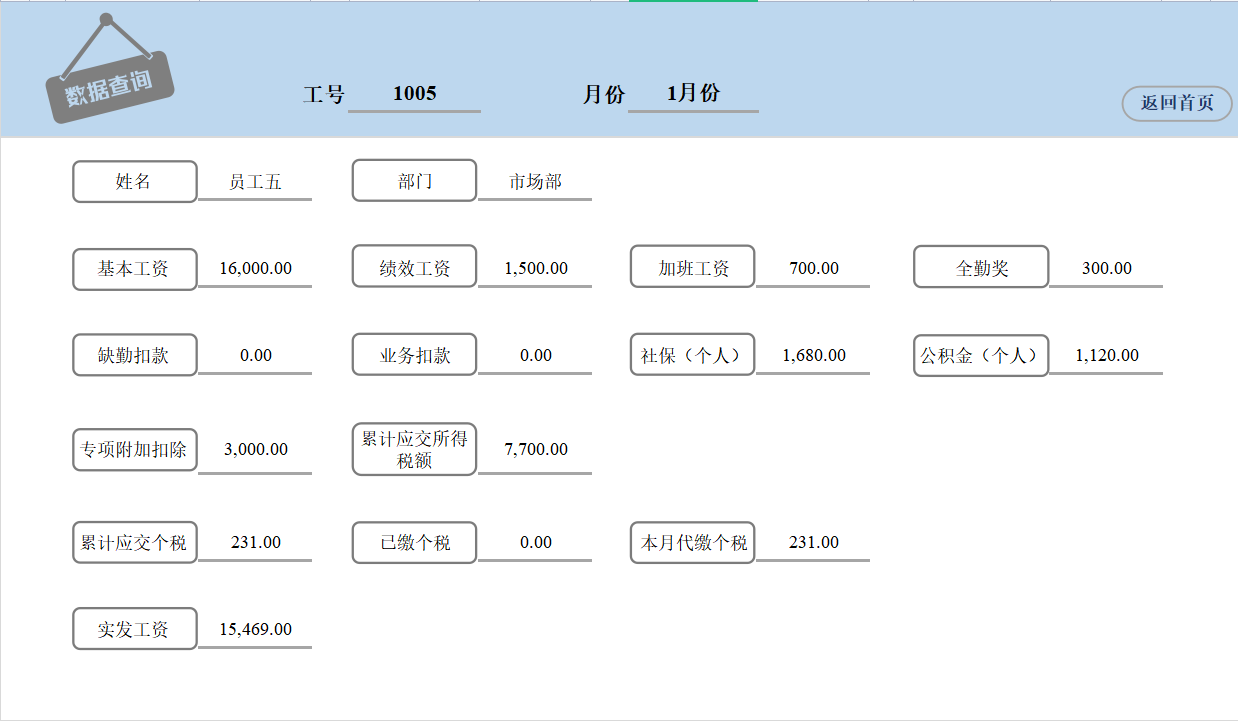Click the 返回首页 button
The width and height of the screenshot is (1238, 721).
pyautogui.click(x=1176, y=104)
